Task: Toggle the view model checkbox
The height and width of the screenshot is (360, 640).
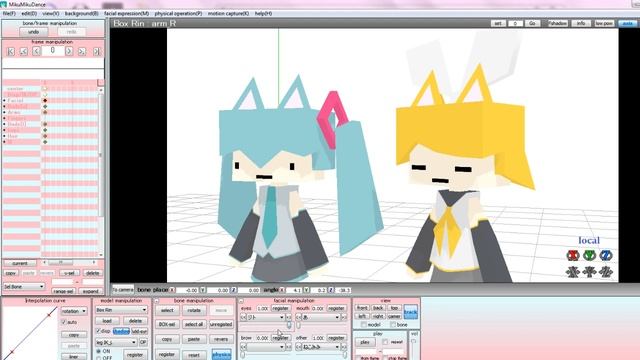Action: point(363,325)
